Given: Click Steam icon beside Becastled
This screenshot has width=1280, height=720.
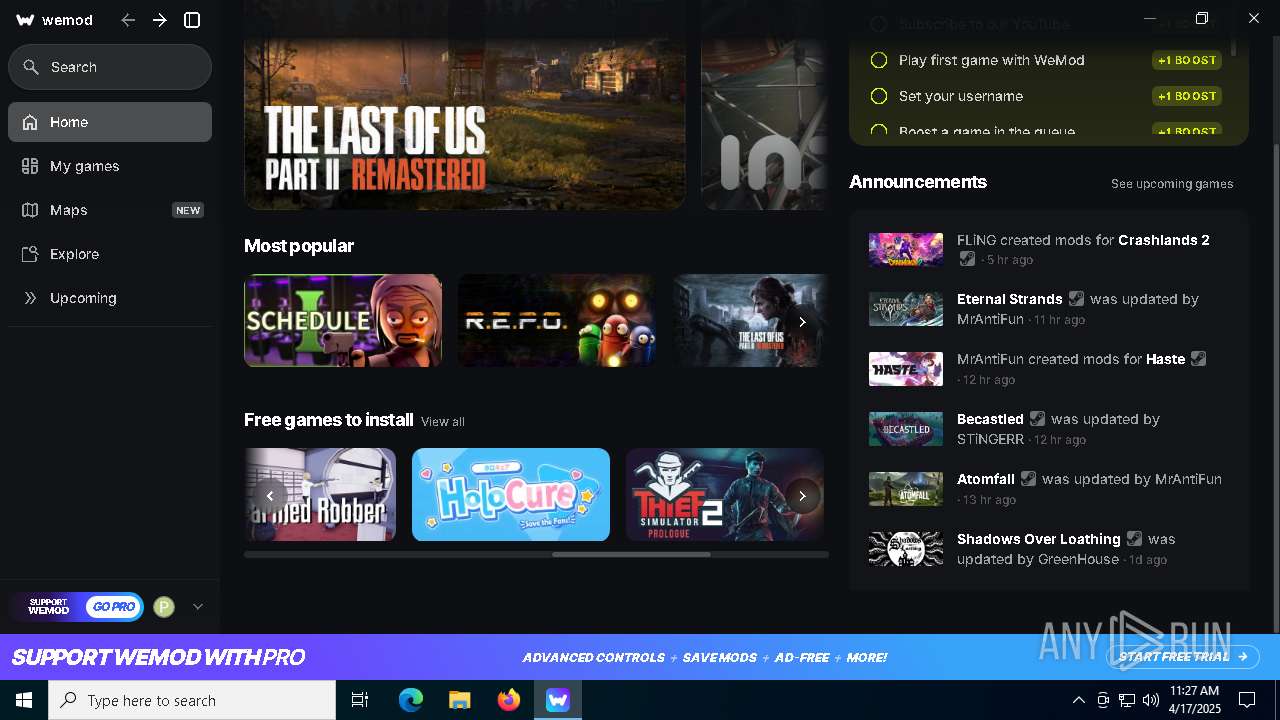Looking at the screenshot, I should [x=1038, y=419].
